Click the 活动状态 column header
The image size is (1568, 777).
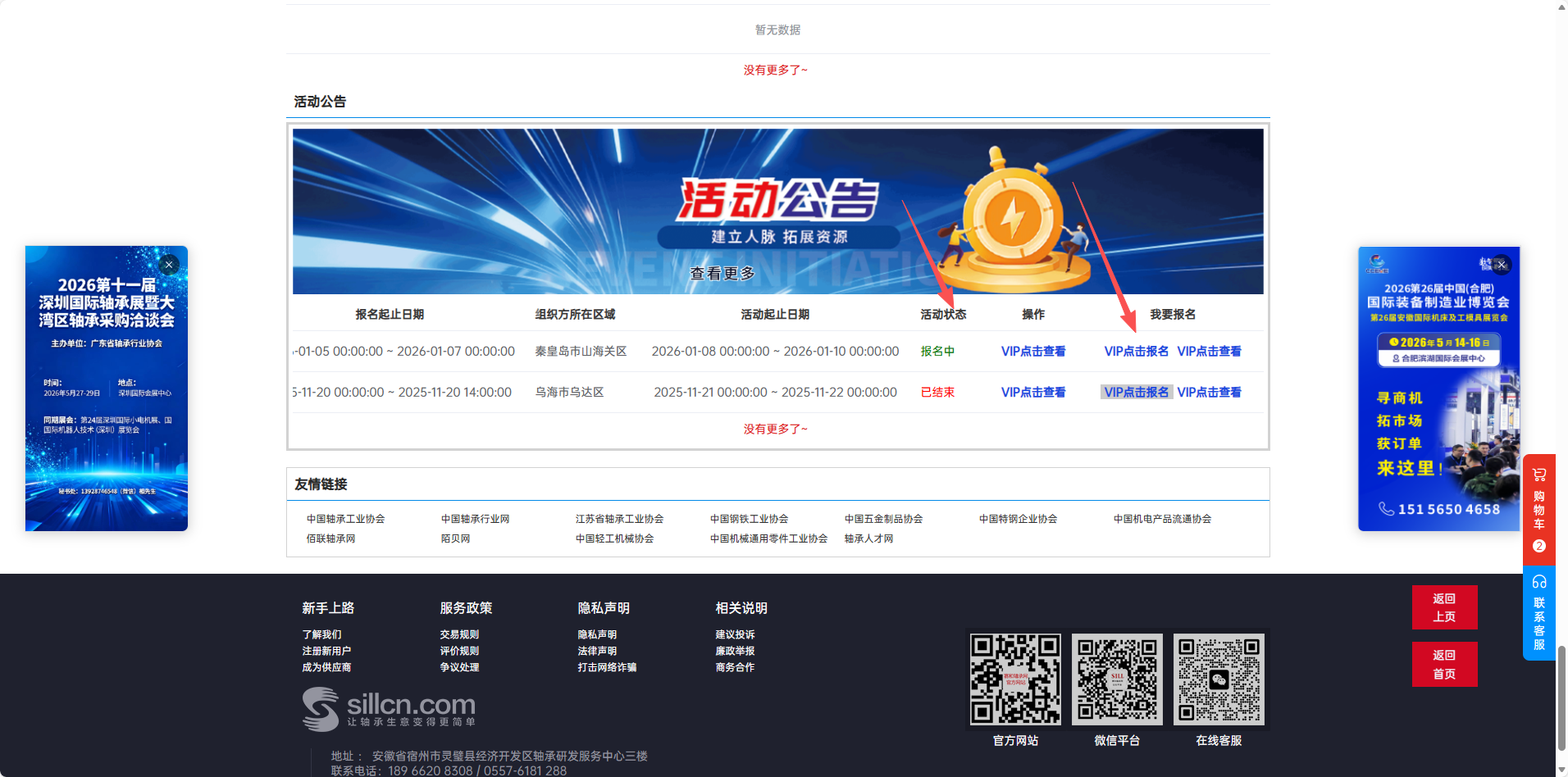click(943, 314)
